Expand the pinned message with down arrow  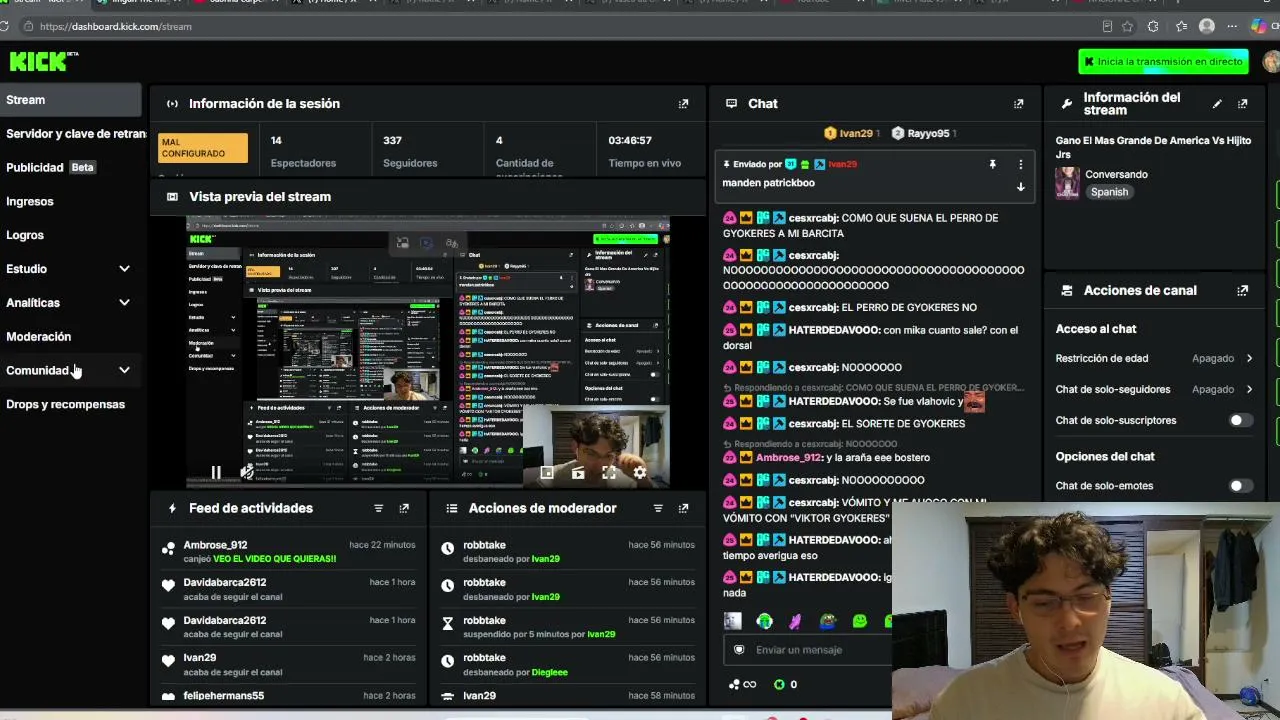pos(1021,187)
